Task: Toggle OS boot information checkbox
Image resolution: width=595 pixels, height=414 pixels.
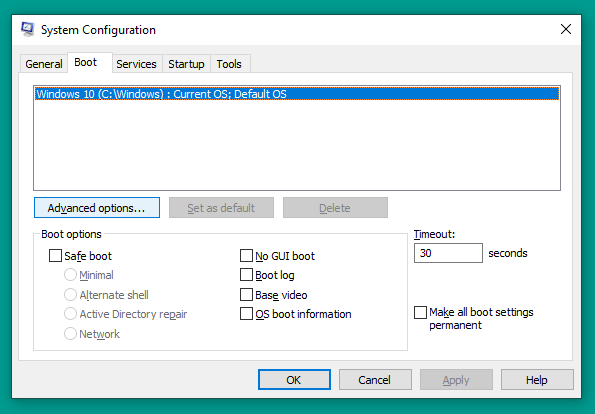Action: pos(246,314)
